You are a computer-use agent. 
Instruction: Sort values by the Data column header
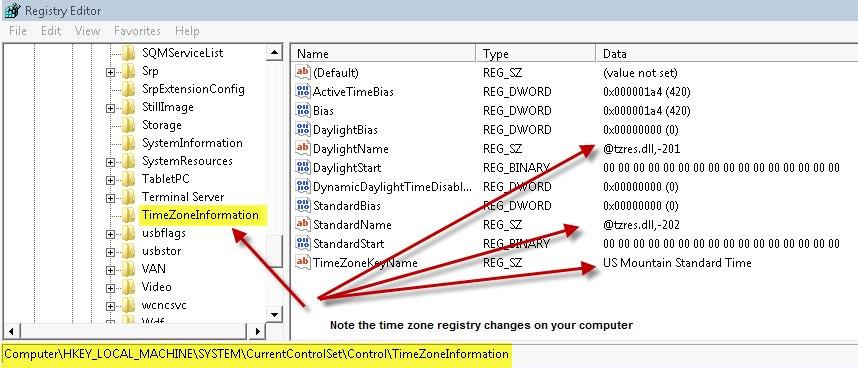[x=727, y=54]
